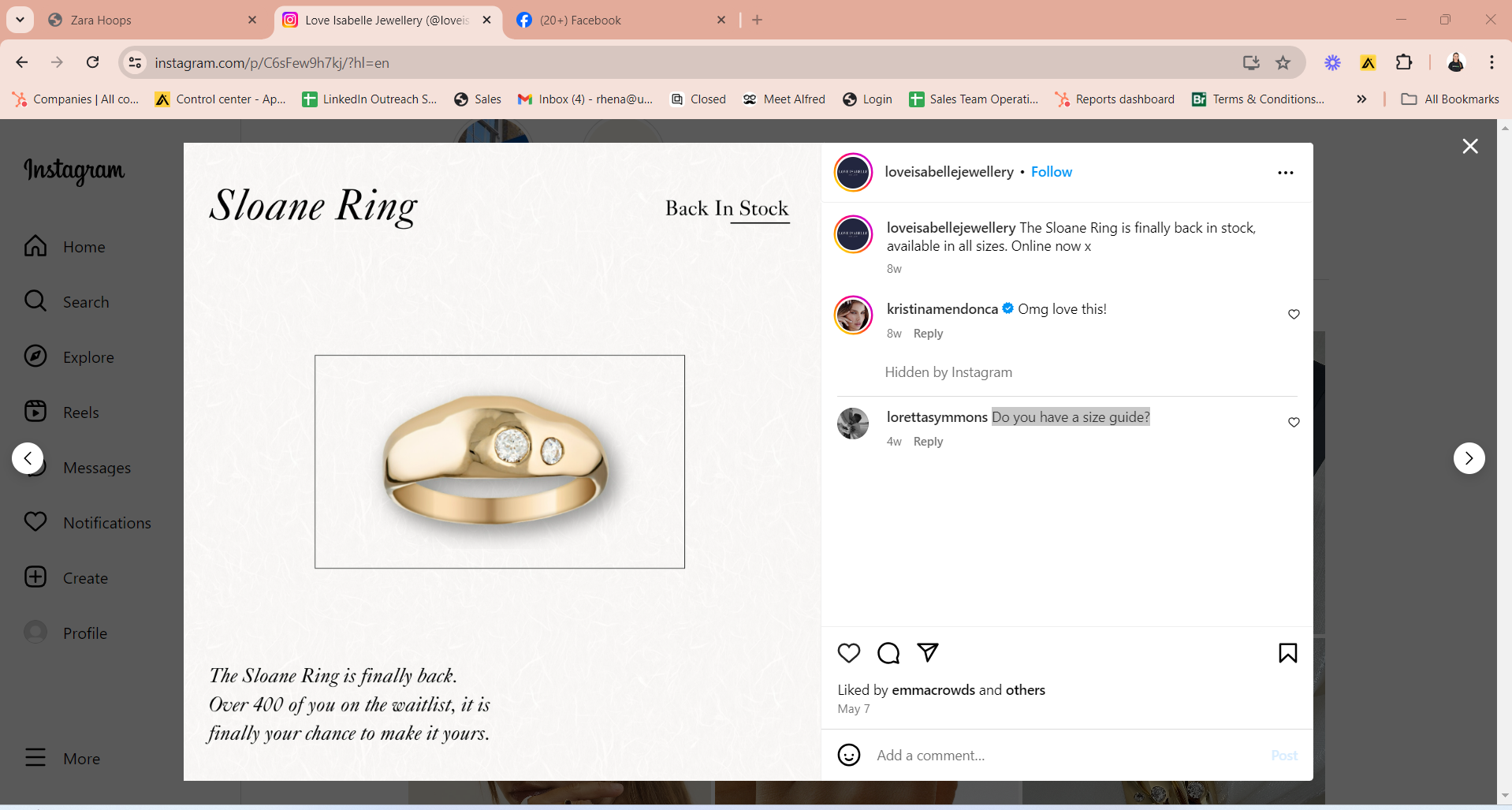Click the blue snowflake extension icon
Viewport: 1512px width, 810px height.
point(1332,62)
